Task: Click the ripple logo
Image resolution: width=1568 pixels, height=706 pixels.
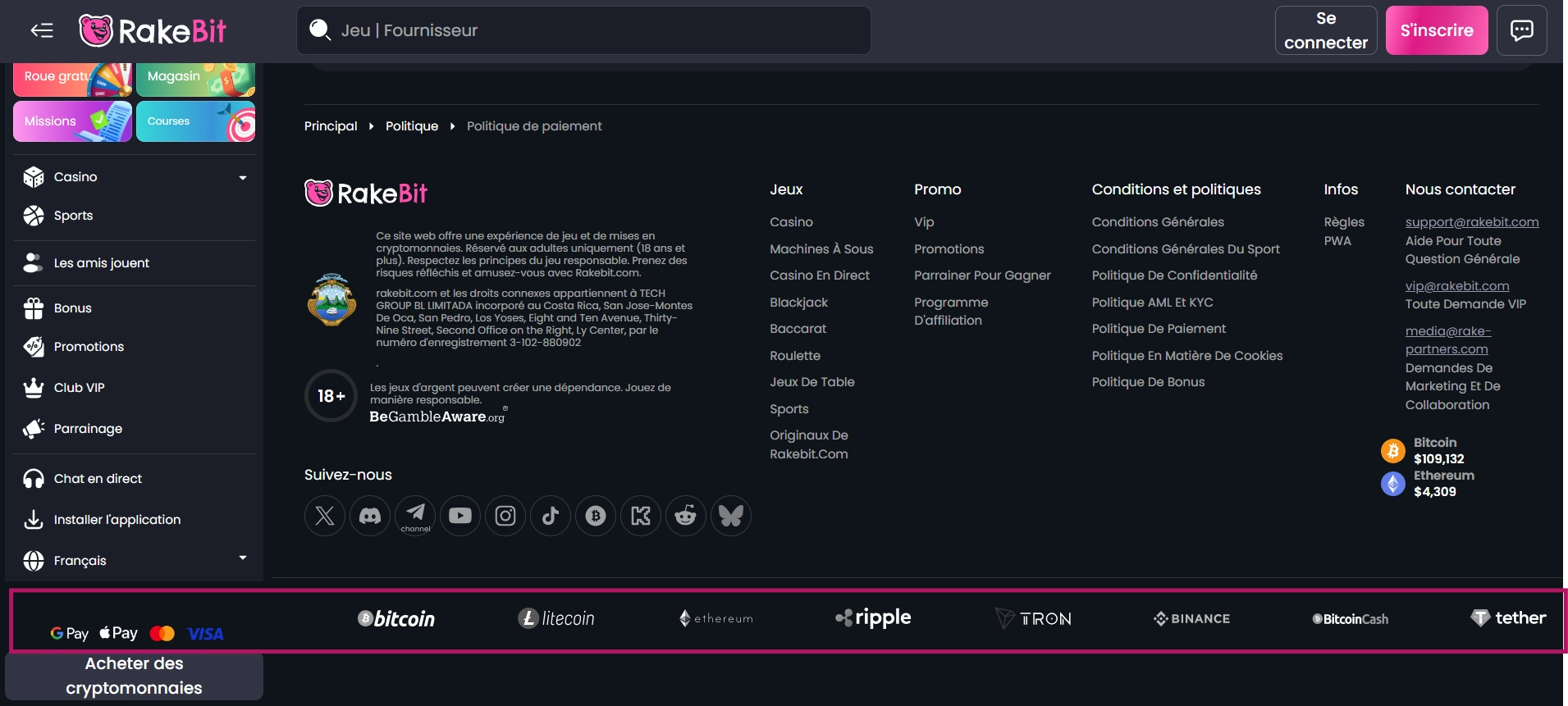Action: click(x=873, y=617)
